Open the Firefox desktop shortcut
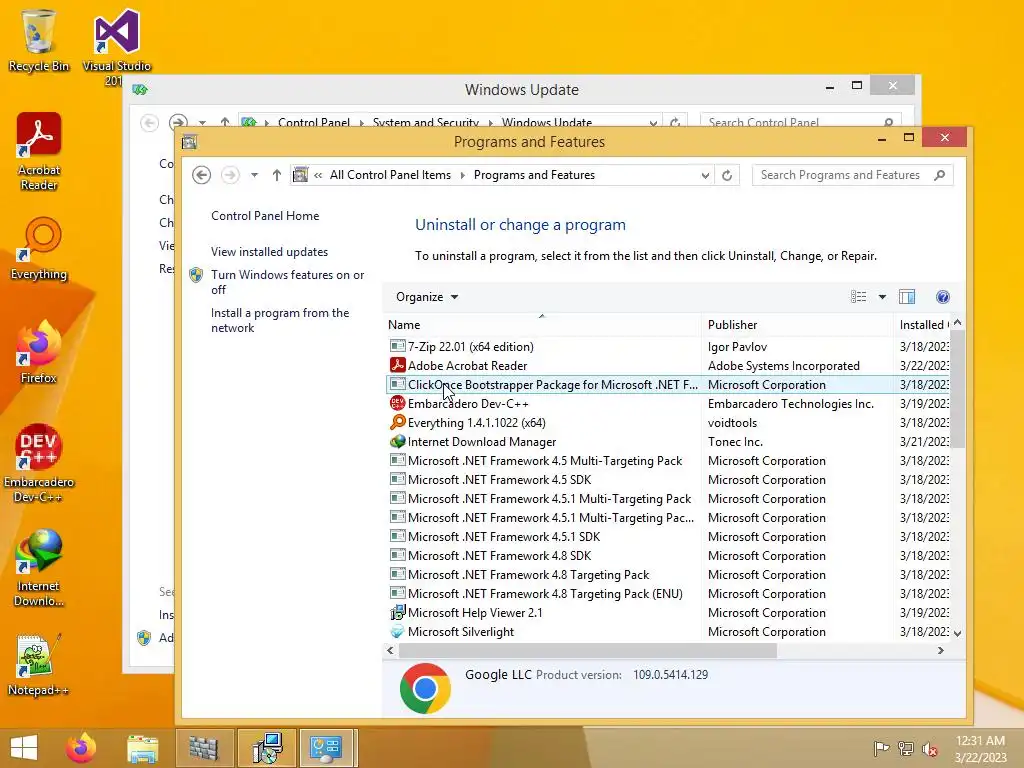 (x=39, y=353)
